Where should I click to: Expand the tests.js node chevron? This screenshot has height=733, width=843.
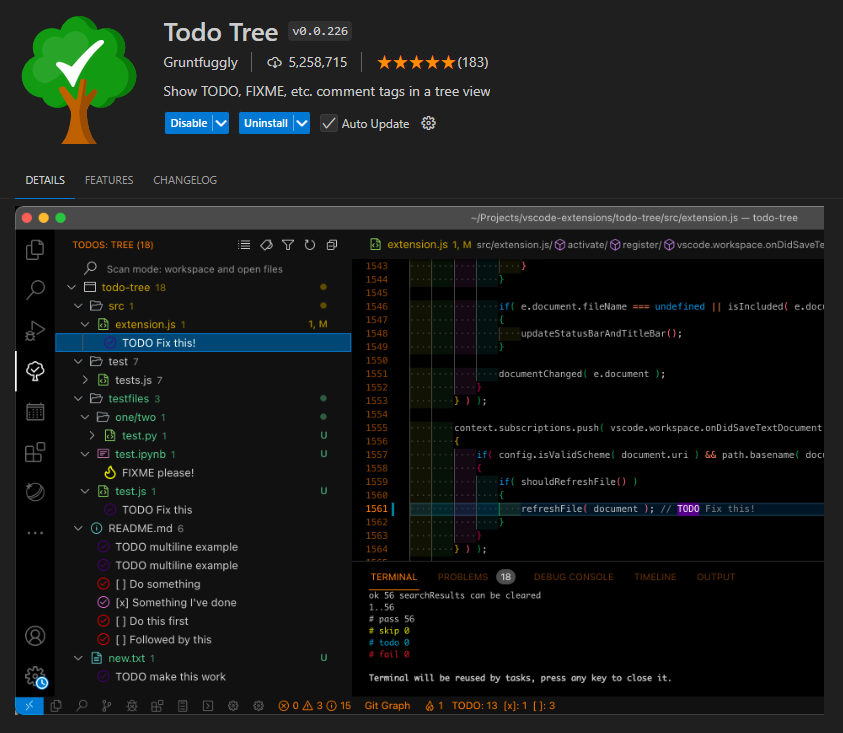click(x=85, y=380)
